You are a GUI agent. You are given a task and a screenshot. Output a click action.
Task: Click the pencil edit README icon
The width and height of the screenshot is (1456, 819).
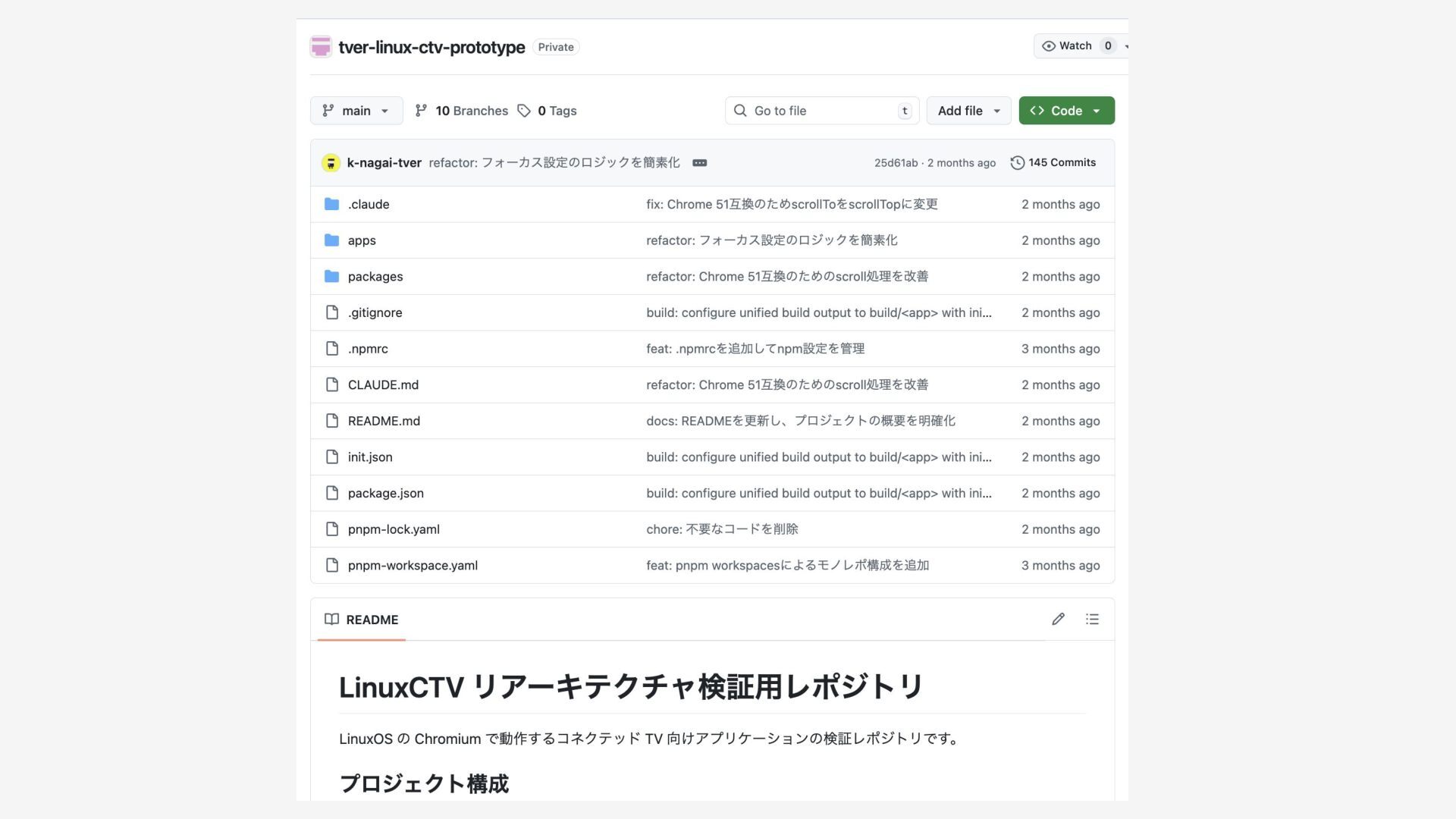[1058, 620]
